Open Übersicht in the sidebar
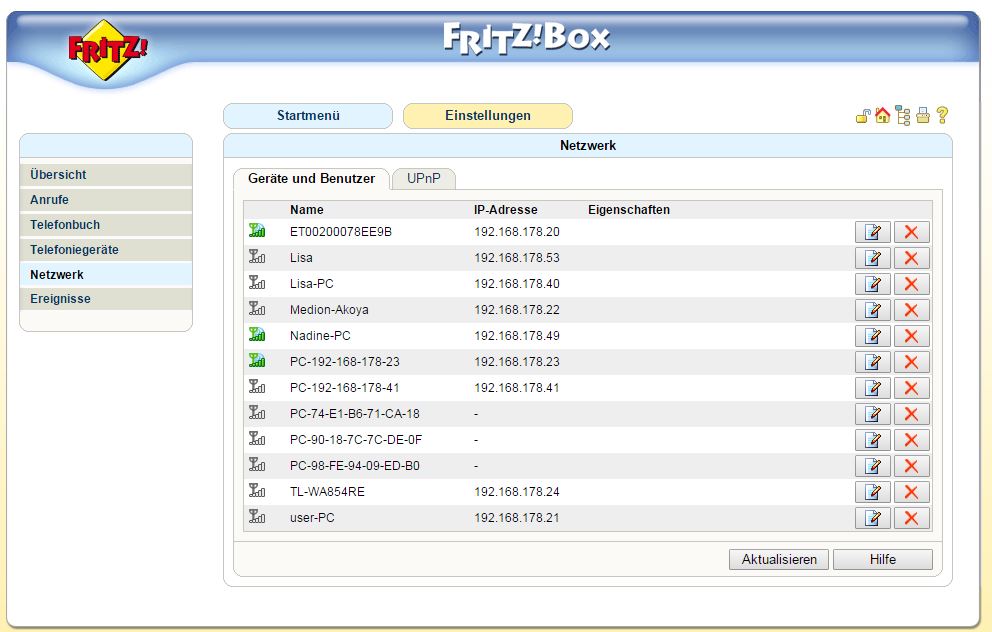This screenshot has width=992, height=632. (x=106, y=175)
